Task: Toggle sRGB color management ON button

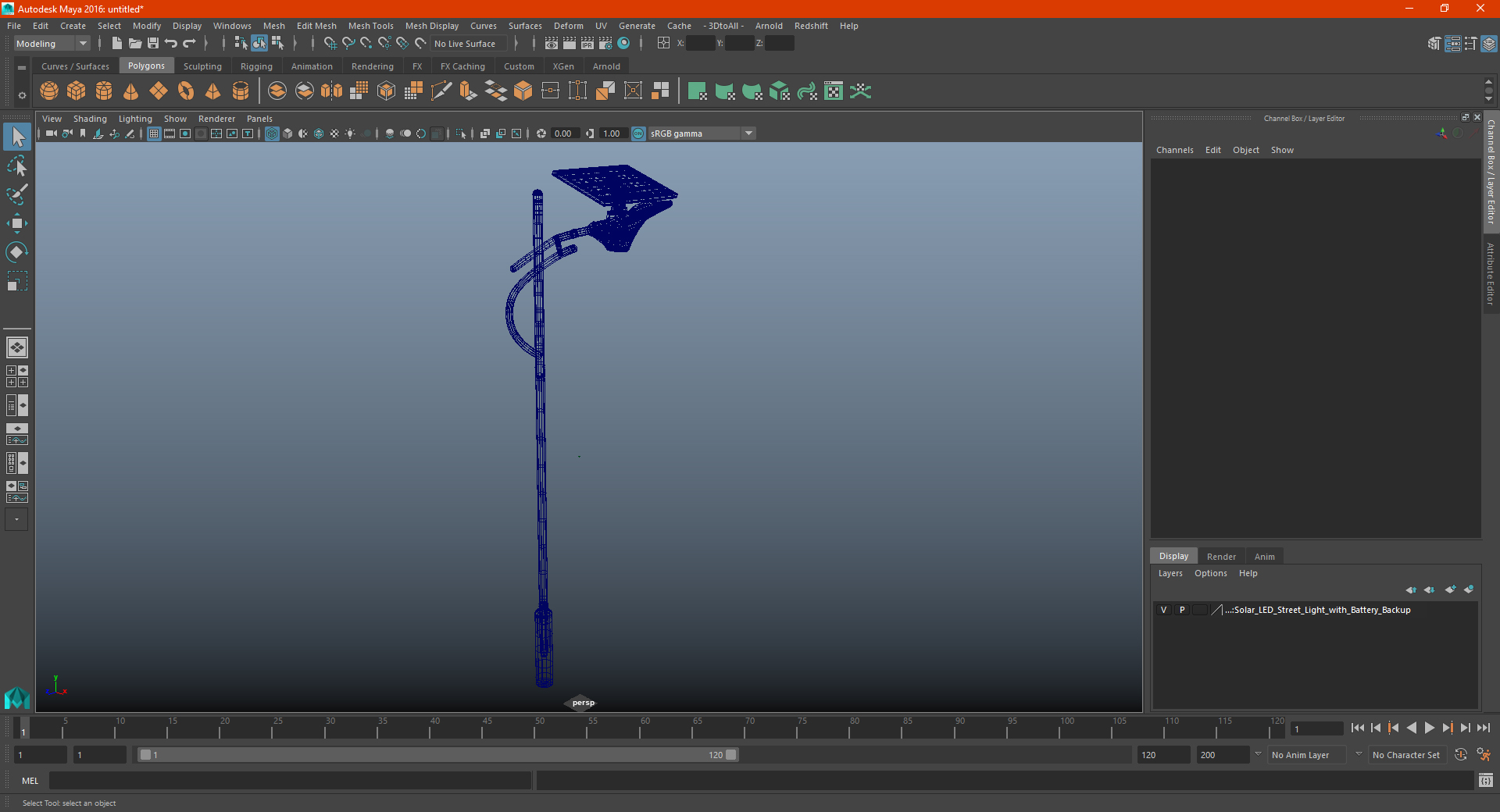Action: tap(638, 134)
